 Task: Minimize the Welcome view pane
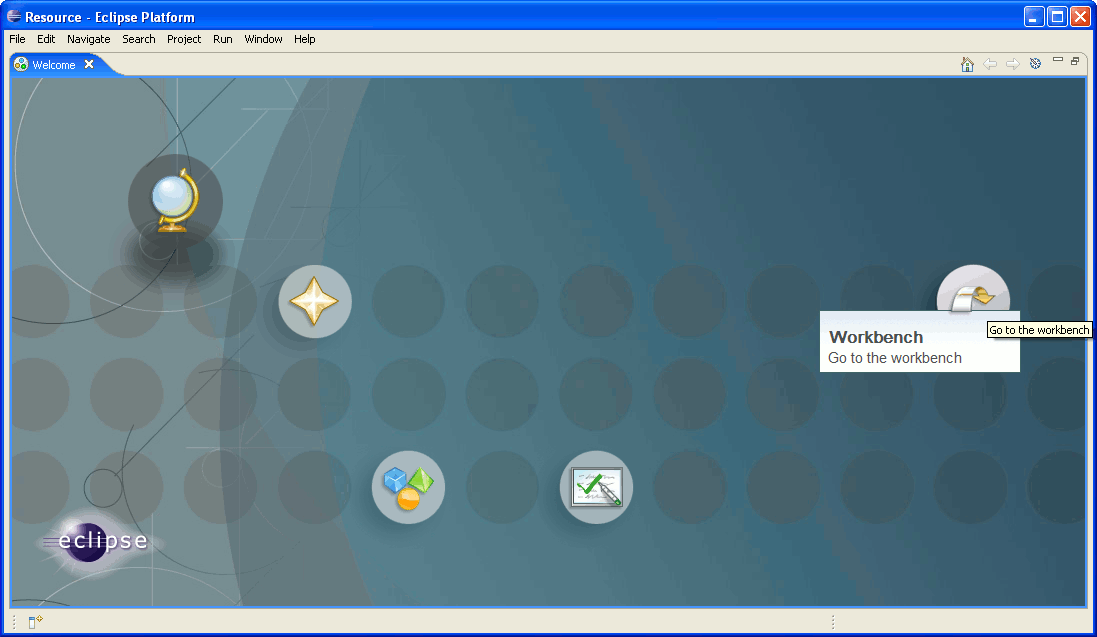coord(1058,60)
